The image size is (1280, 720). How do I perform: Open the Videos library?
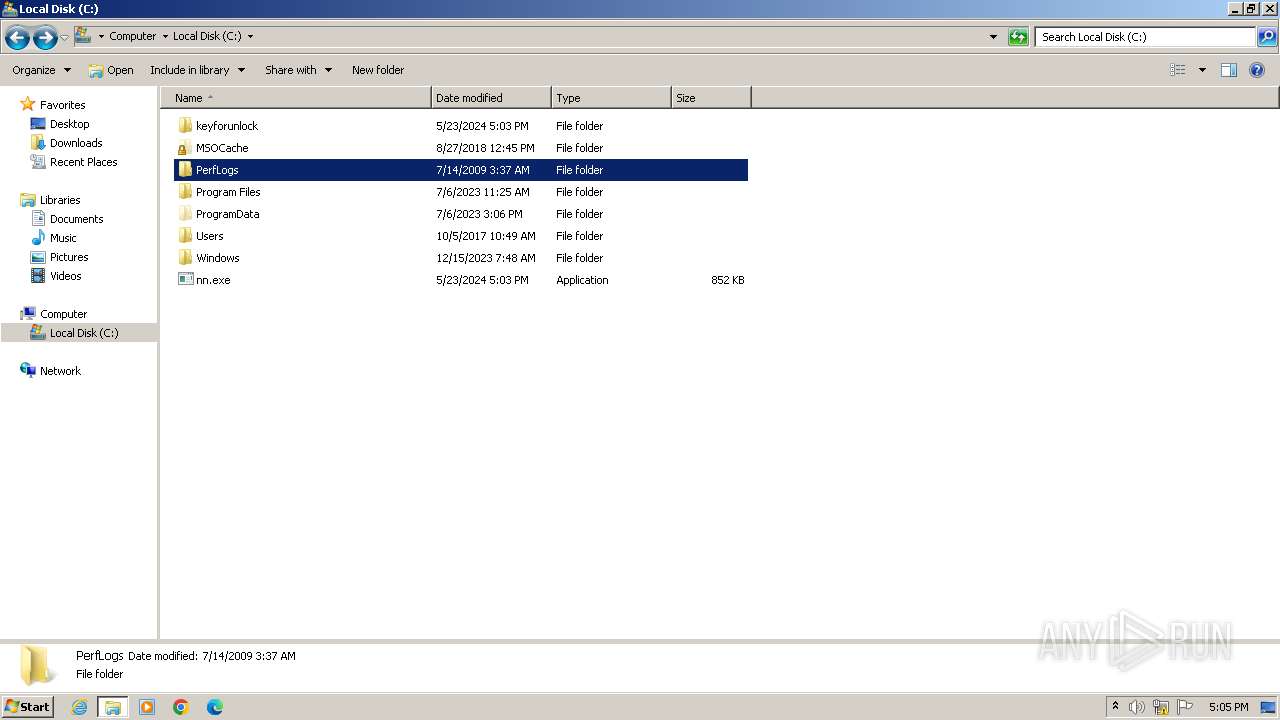(65, 276)
